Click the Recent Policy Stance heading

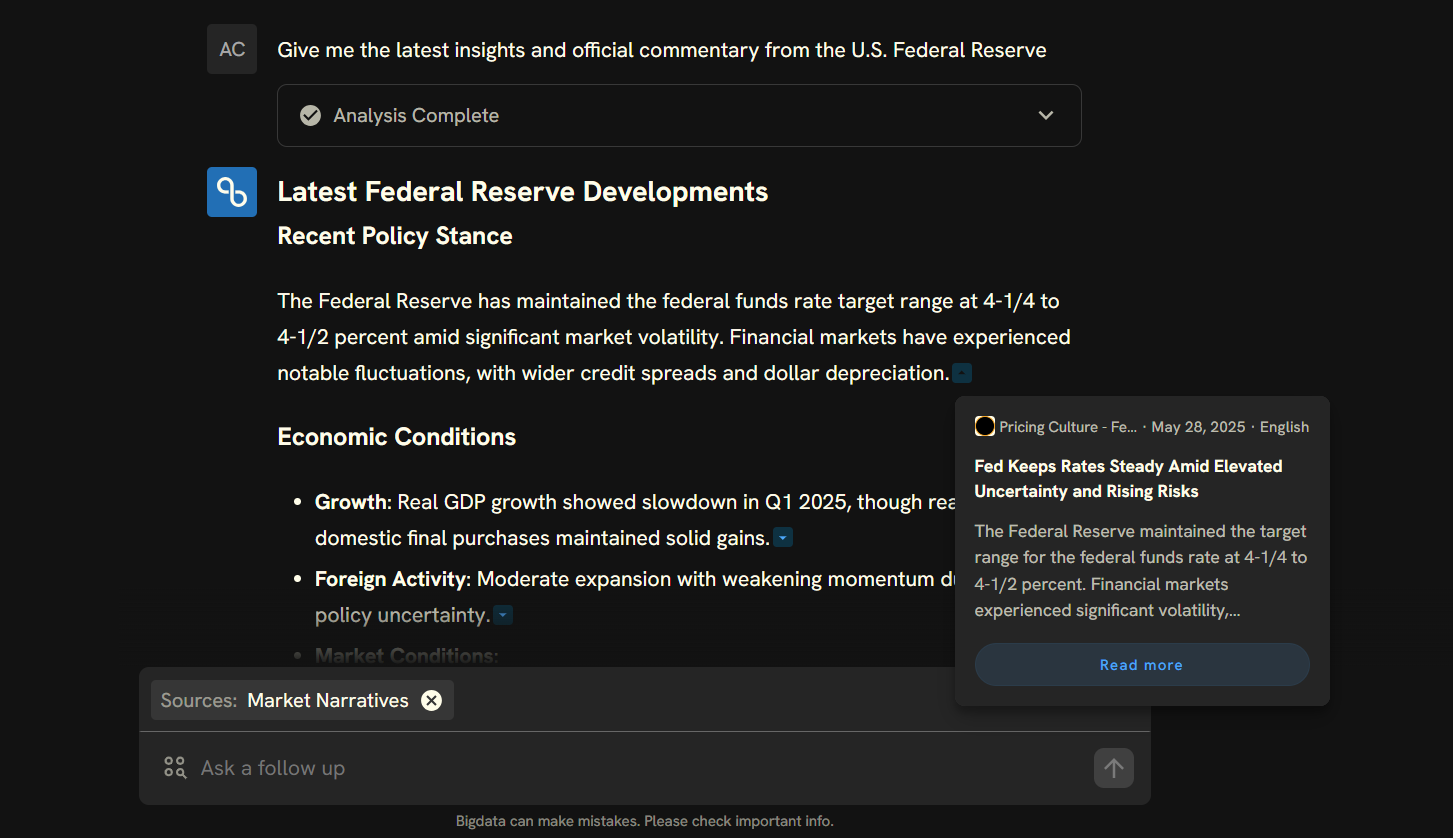coord(395,236)
